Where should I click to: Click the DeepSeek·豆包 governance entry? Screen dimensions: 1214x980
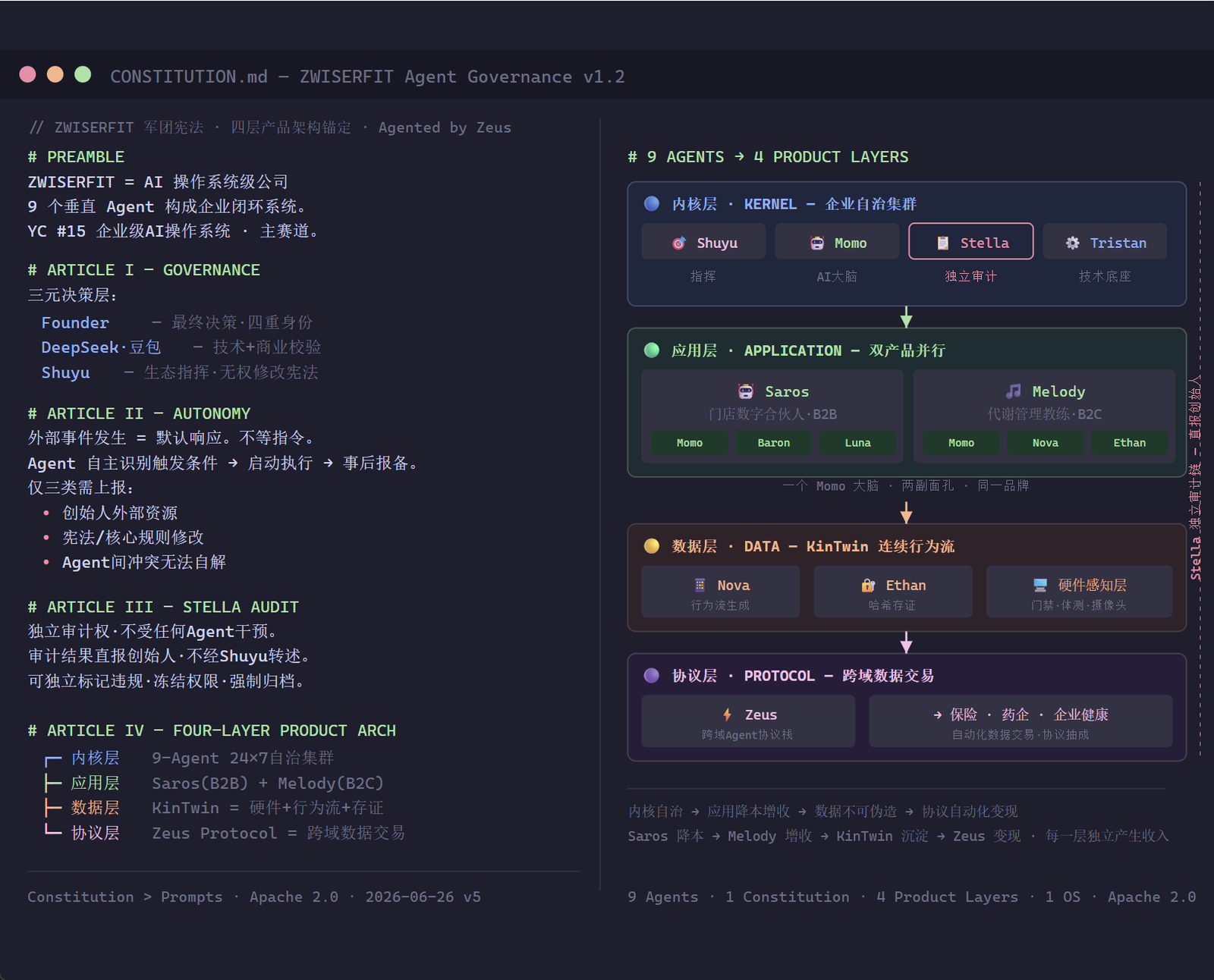(x=101, y=347)
